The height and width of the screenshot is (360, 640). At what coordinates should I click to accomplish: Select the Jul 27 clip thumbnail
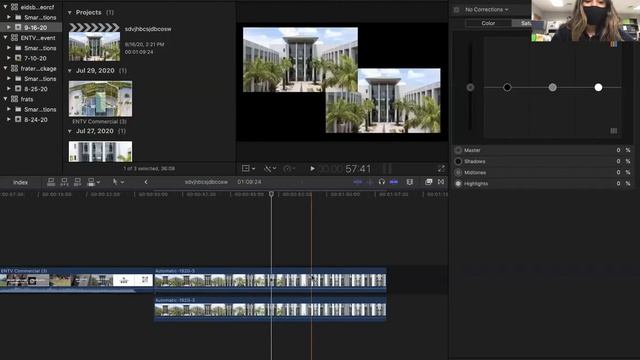(x=100, y=151)
